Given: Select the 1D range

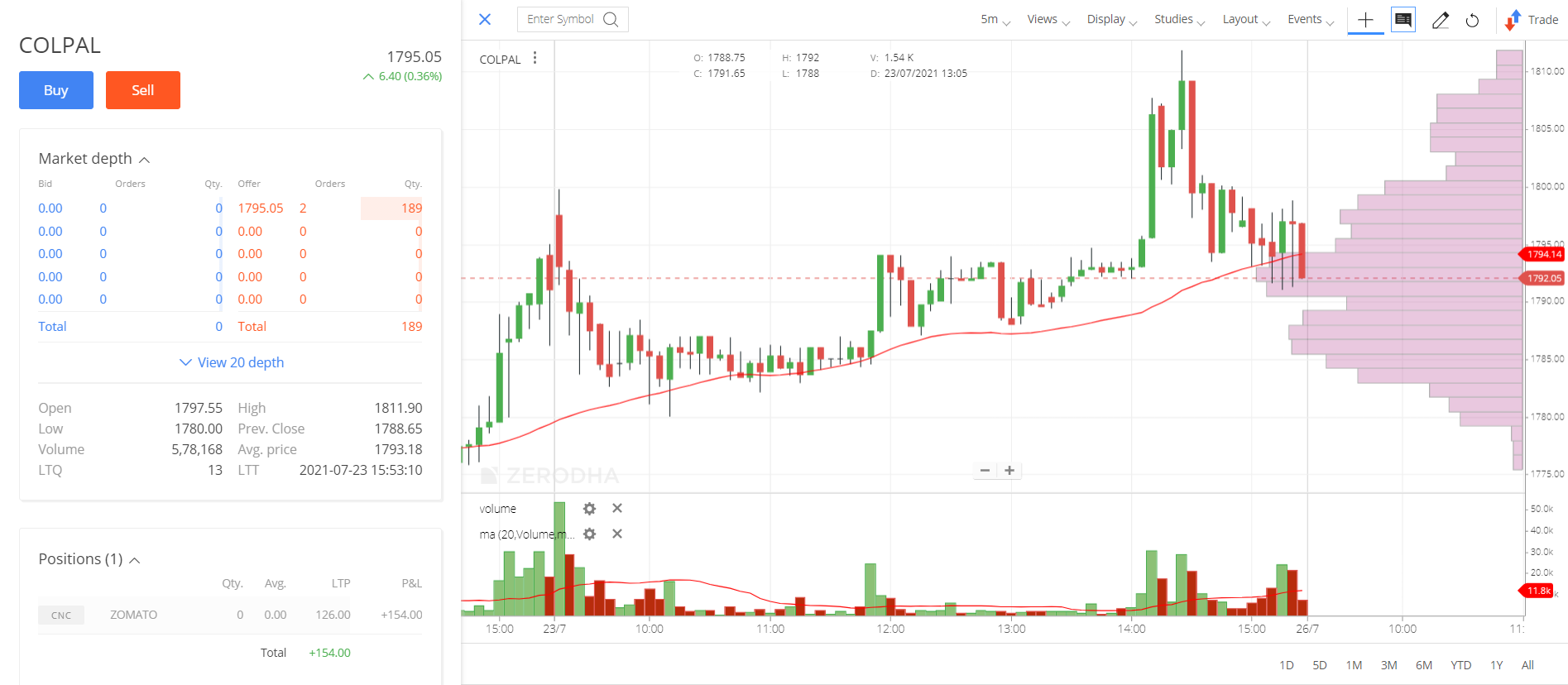Looking at the screenshot, I should click(1287, 665).
